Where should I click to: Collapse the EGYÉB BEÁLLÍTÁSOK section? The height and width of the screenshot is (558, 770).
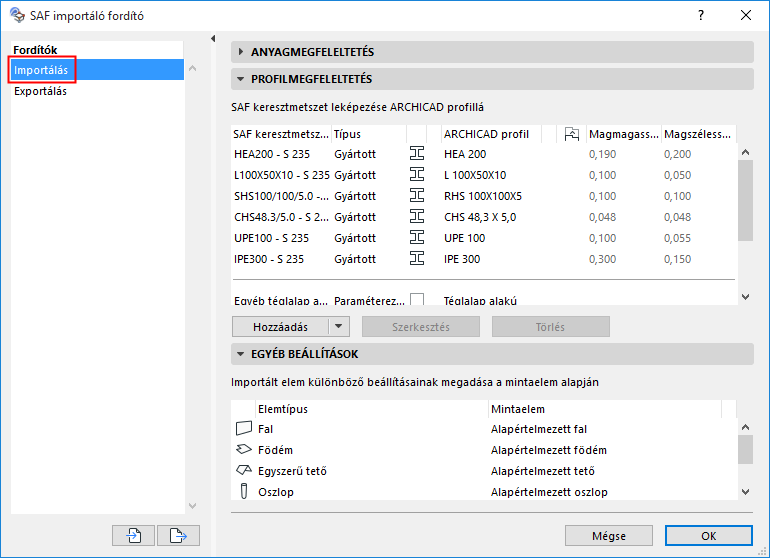[x=241, y=354]
